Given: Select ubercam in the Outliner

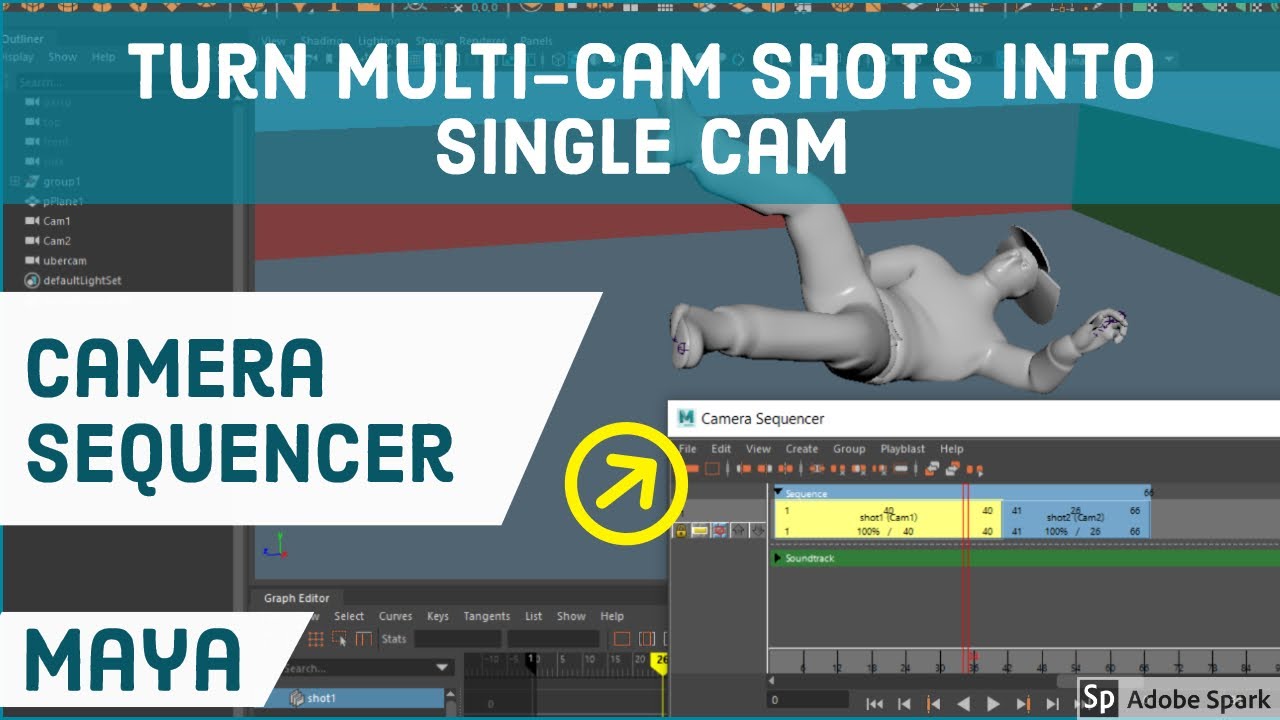Looking at the screenshot, I should 64,261.
